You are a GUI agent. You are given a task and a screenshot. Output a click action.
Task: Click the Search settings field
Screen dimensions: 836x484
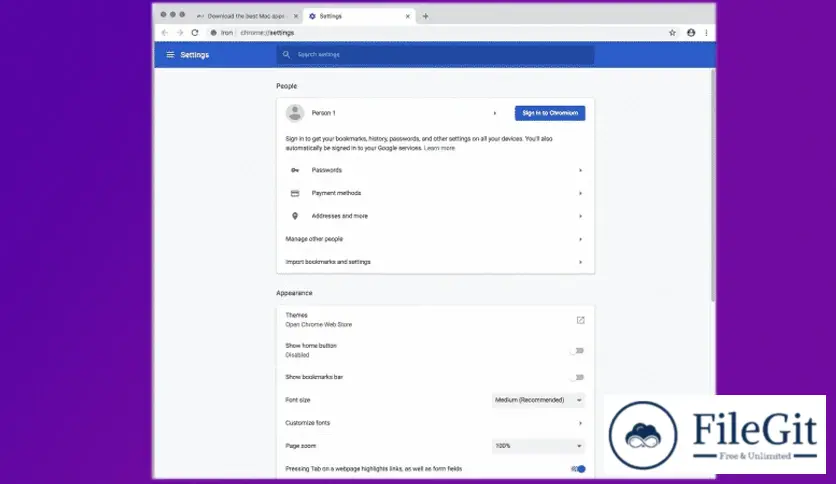point(435,54)
